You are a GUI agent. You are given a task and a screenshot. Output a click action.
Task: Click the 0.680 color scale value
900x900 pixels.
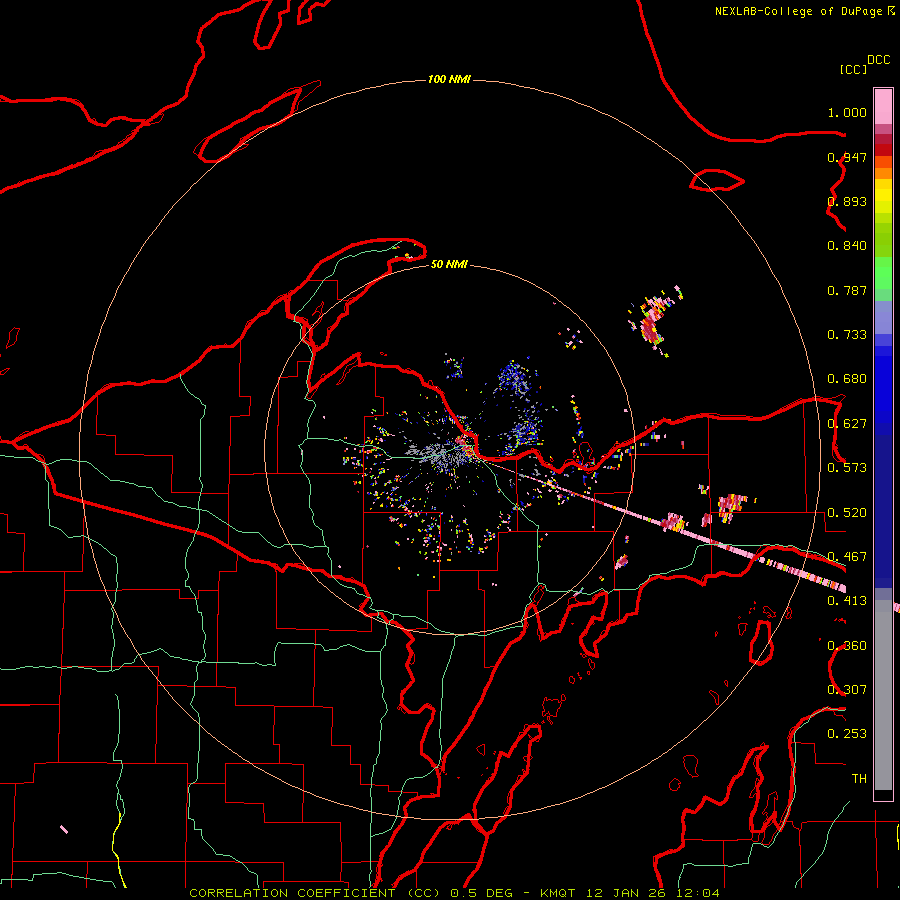[x=847, y=379]
